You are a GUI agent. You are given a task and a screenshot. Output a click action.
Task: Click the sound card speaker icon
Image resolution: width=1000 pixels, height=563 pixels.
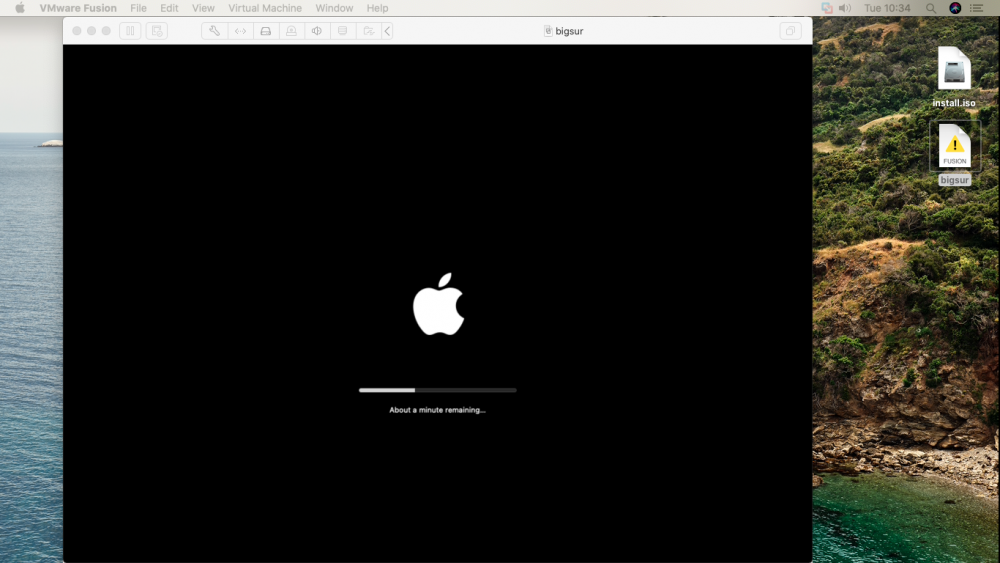317,31
